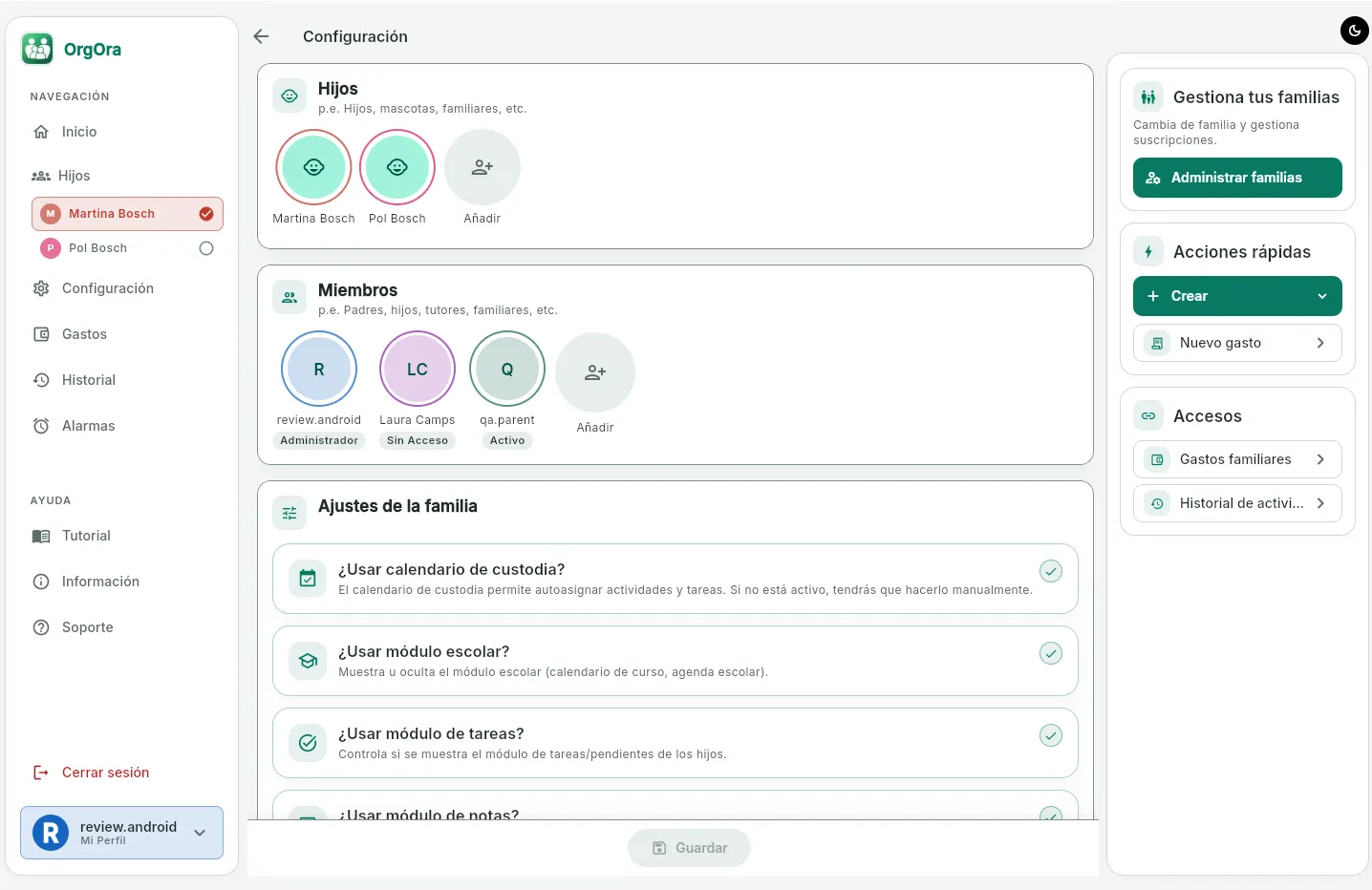
Task: Open Historial in the sidebar
Action: 75,380
